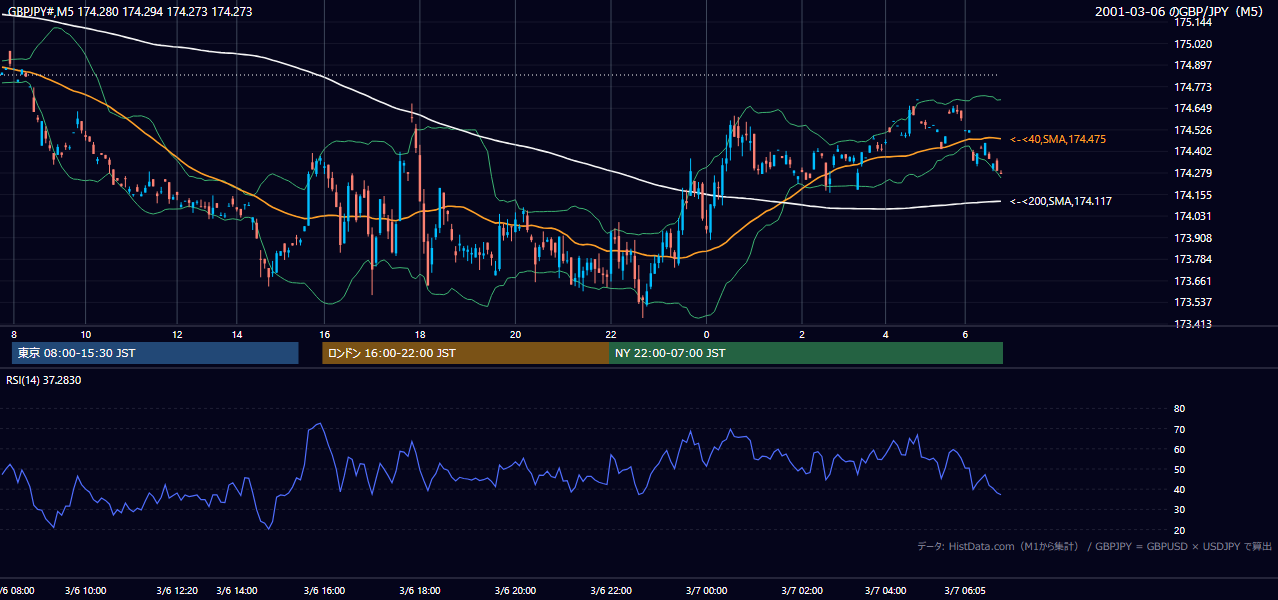Viewport: 1278px width, 600px height.
Task: Click price axis value 174.031
Action: click(x=1193, y=216)
